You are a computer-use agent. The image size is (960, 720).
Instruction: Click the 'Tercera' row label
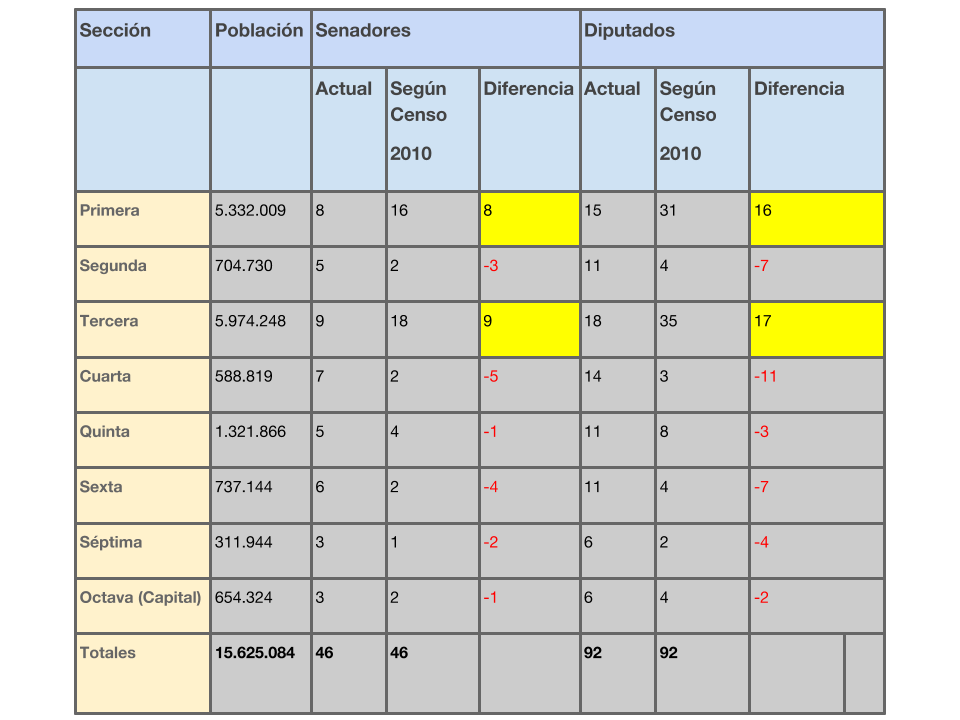[x=109, y=321]
